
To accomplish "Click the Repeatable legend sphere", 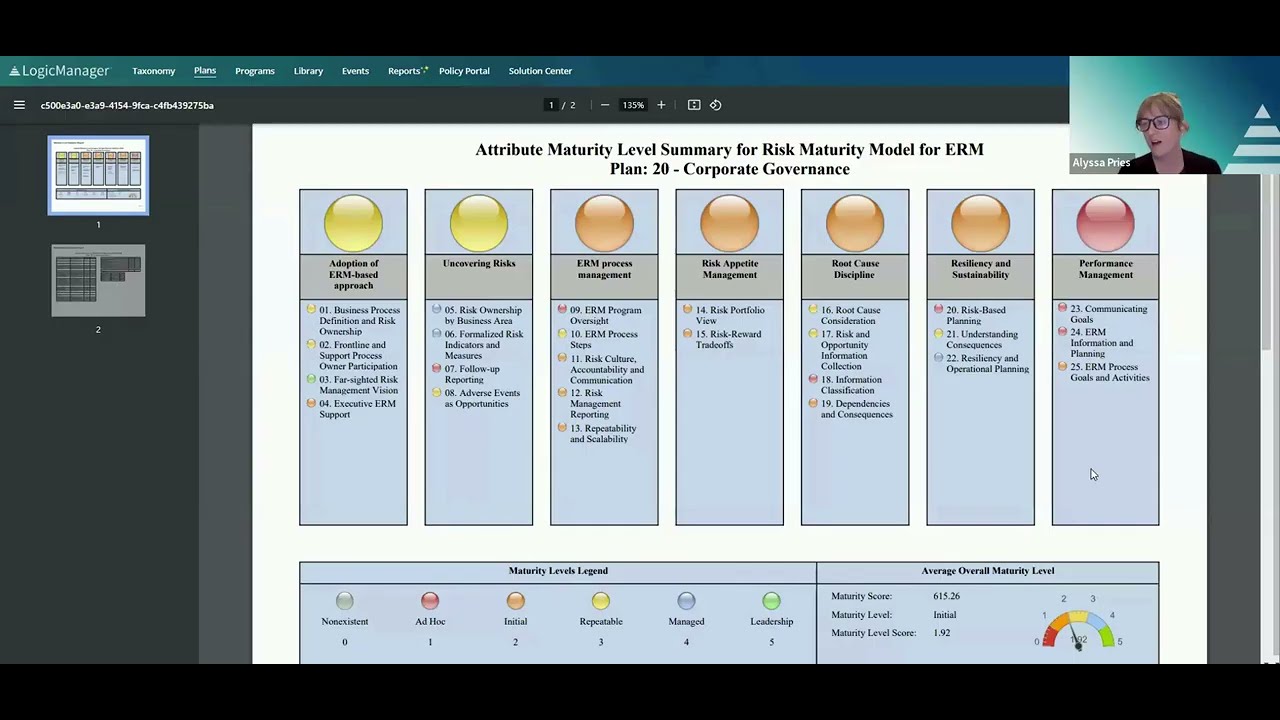I will [601, 601].
